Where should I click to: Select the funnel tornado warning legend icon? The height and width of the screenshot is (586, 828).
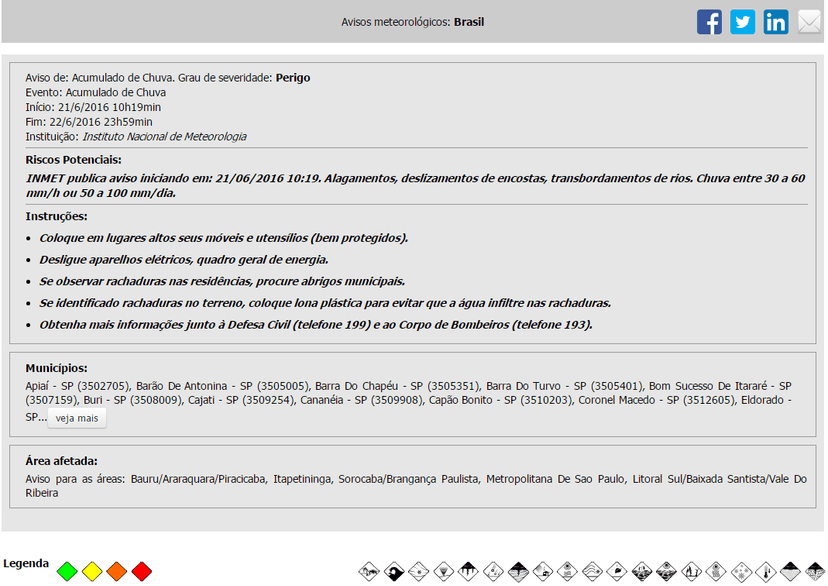tap(444, 571)
